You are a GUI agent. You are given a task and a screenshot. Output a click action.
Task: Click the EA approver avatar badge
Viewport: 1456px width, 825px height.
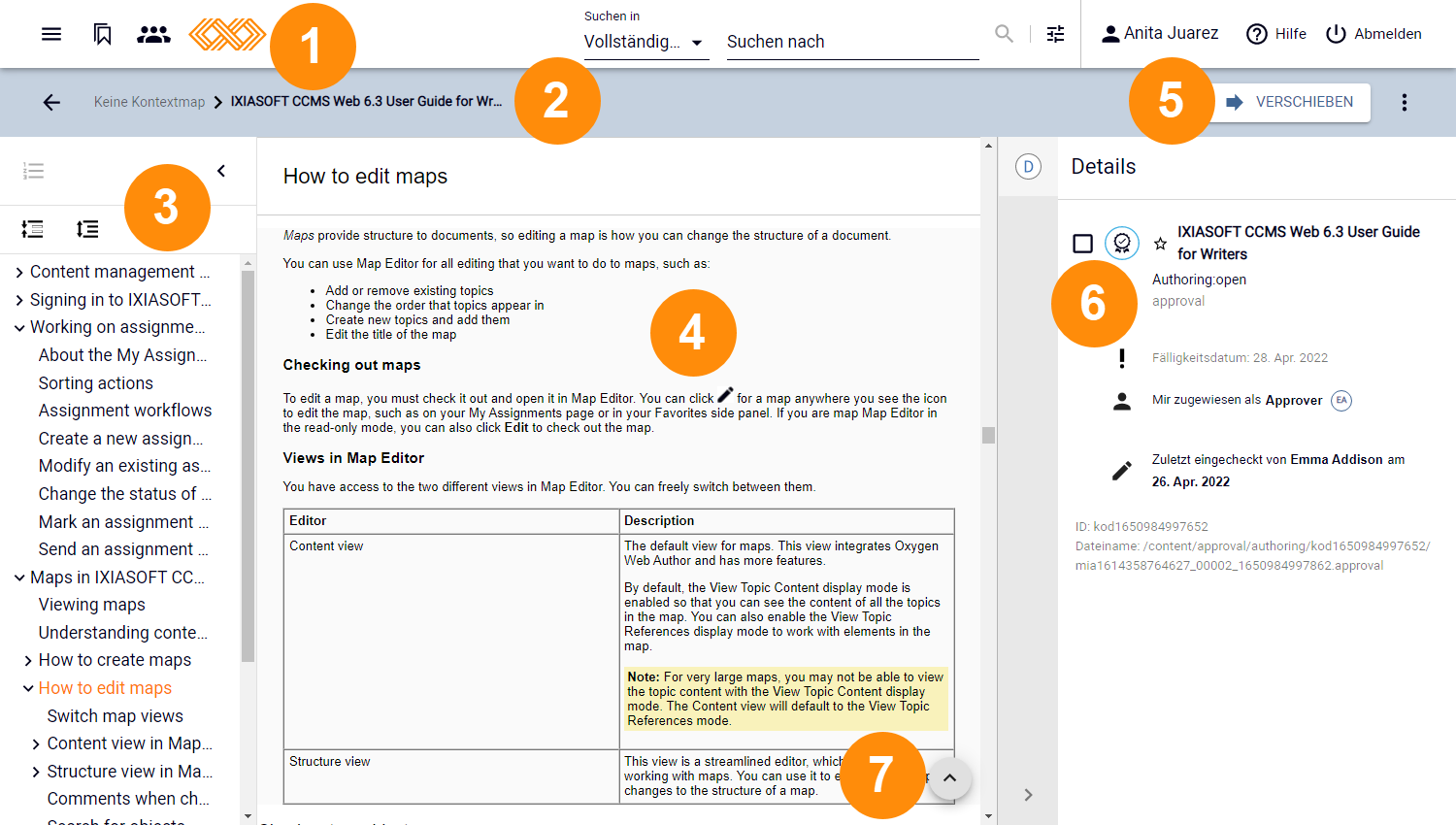[x=1341, y=400]
